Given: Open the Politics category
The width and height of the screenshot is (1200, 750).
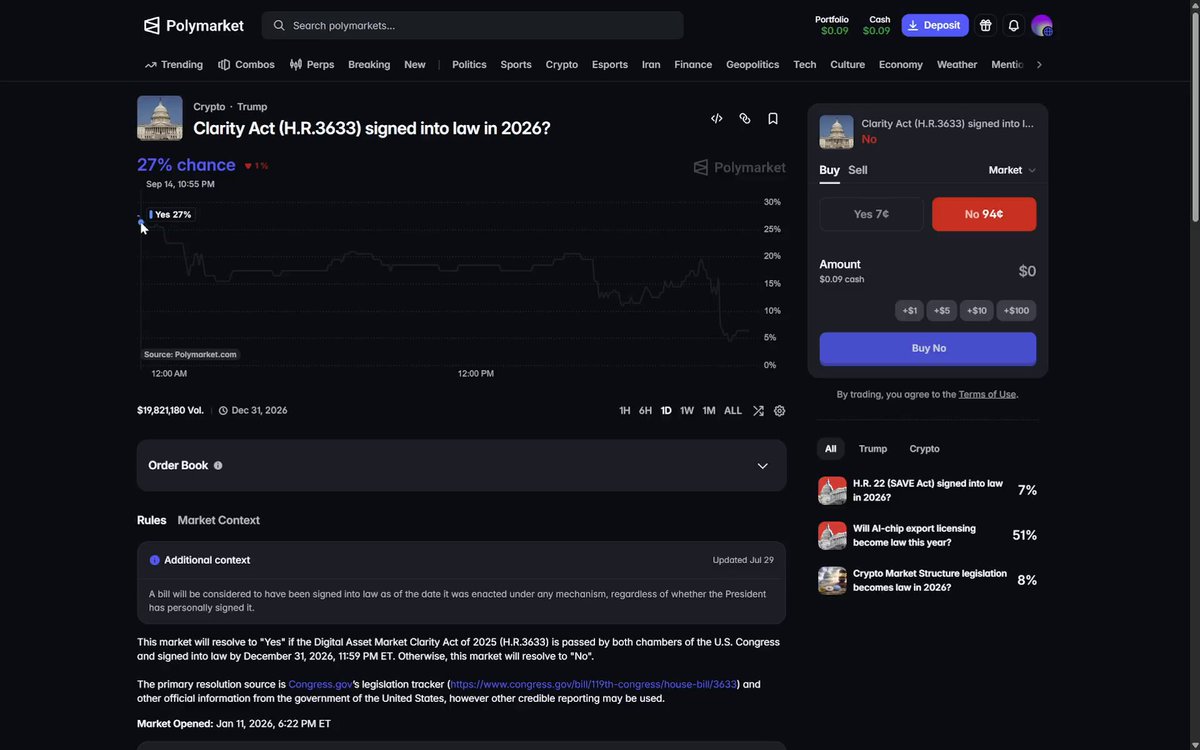Looking at the screenshot, I should point(469,65).
